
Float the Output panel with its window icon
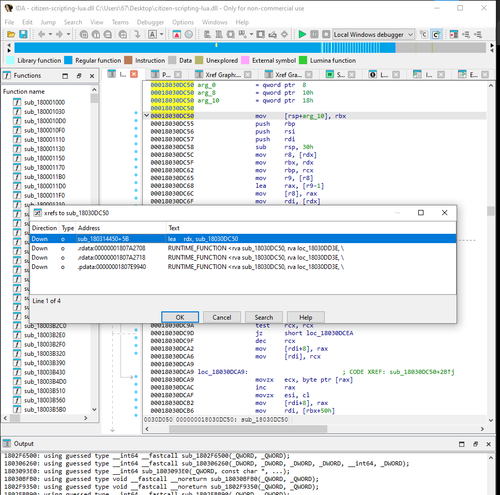pyautogui.click(x=475, y=444)
